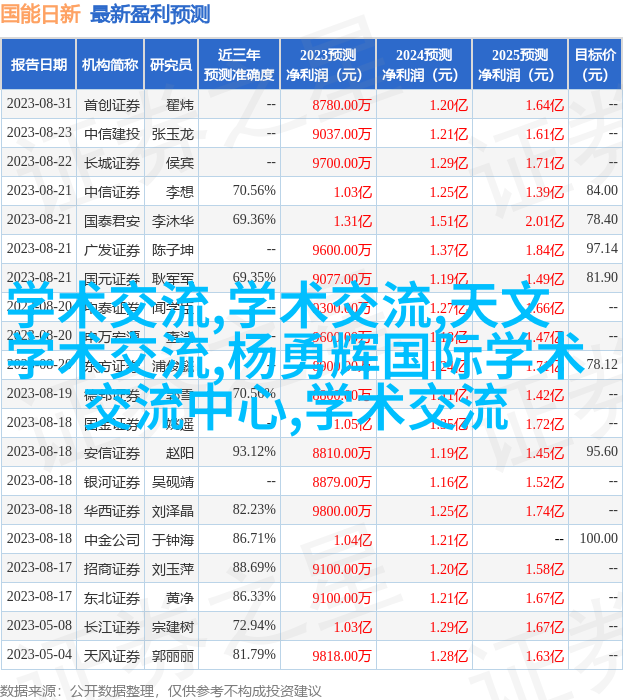
Task: Select the date cell 2023-05-08
Action: 39,626
